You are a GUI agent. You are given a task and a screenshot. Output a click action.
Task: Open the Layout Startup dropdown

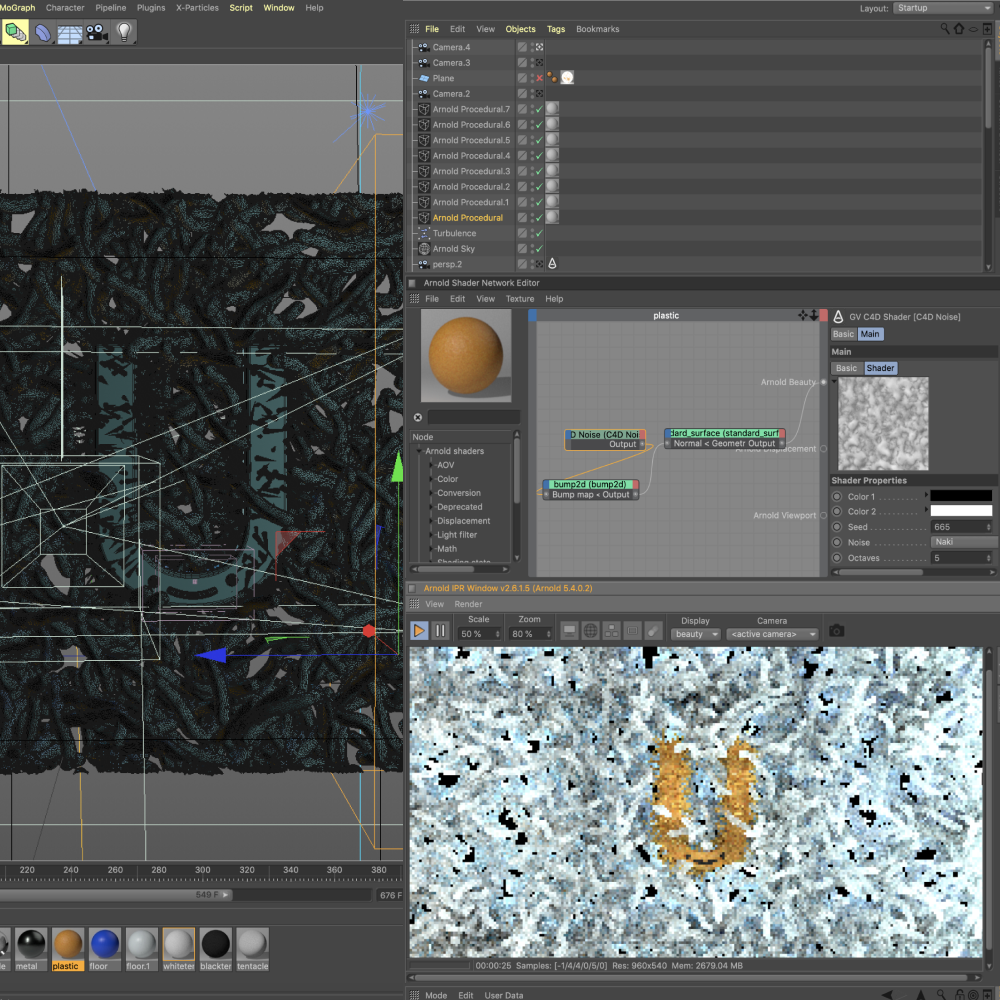click(x=943, y=8)
